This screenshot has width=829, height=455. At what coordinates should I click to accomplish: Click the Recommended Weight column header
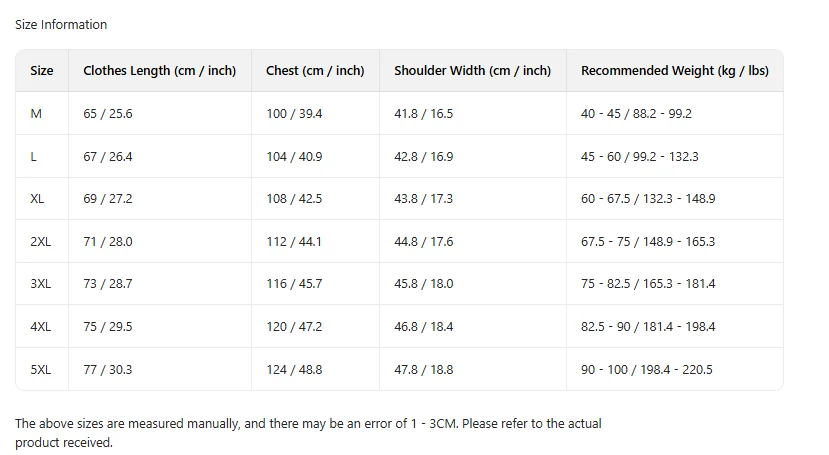674,71
